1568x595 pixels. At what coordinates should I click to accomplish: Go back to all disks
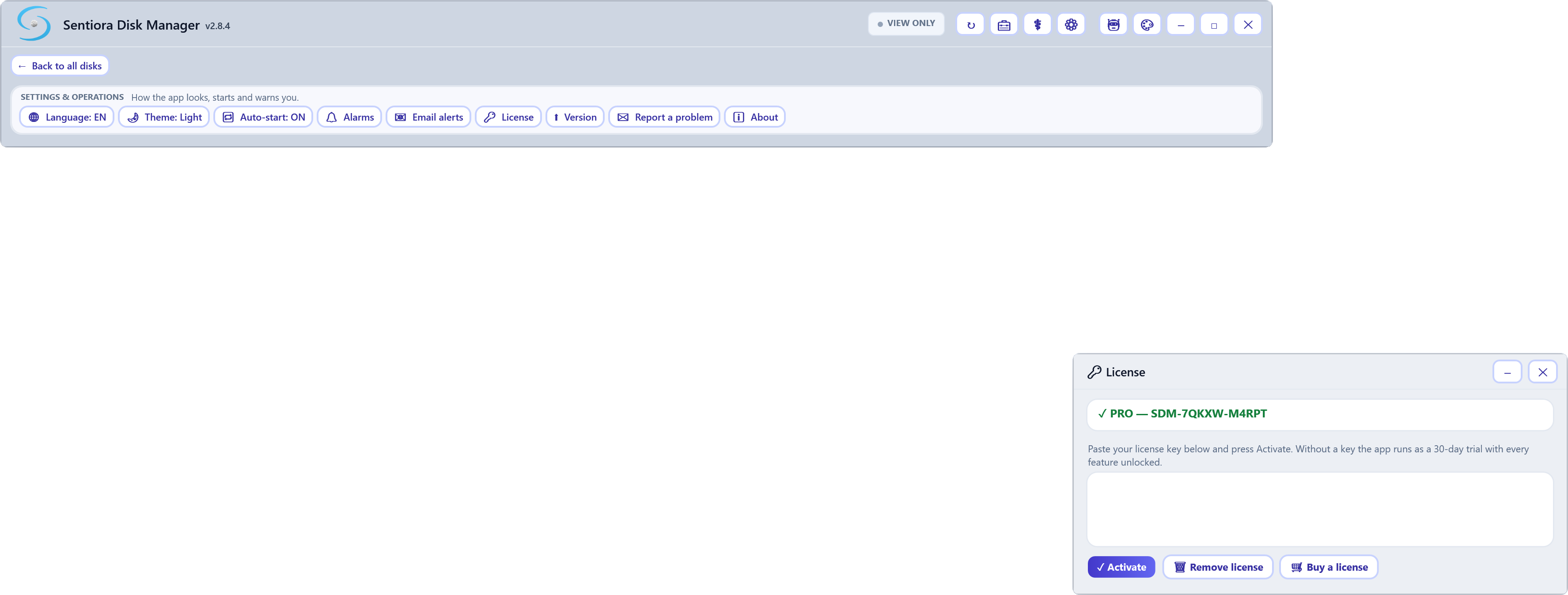point(60,66)
